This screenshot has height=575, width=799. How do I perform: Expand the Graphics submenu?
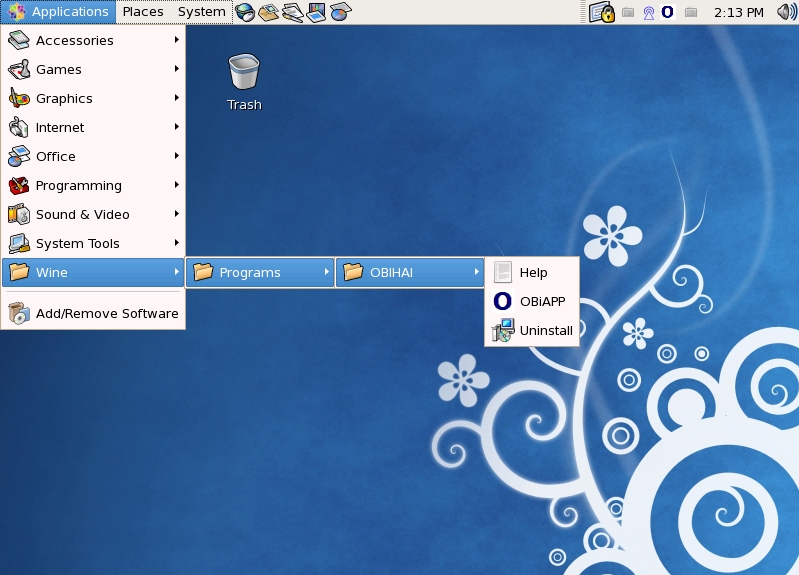click(93, 98)
